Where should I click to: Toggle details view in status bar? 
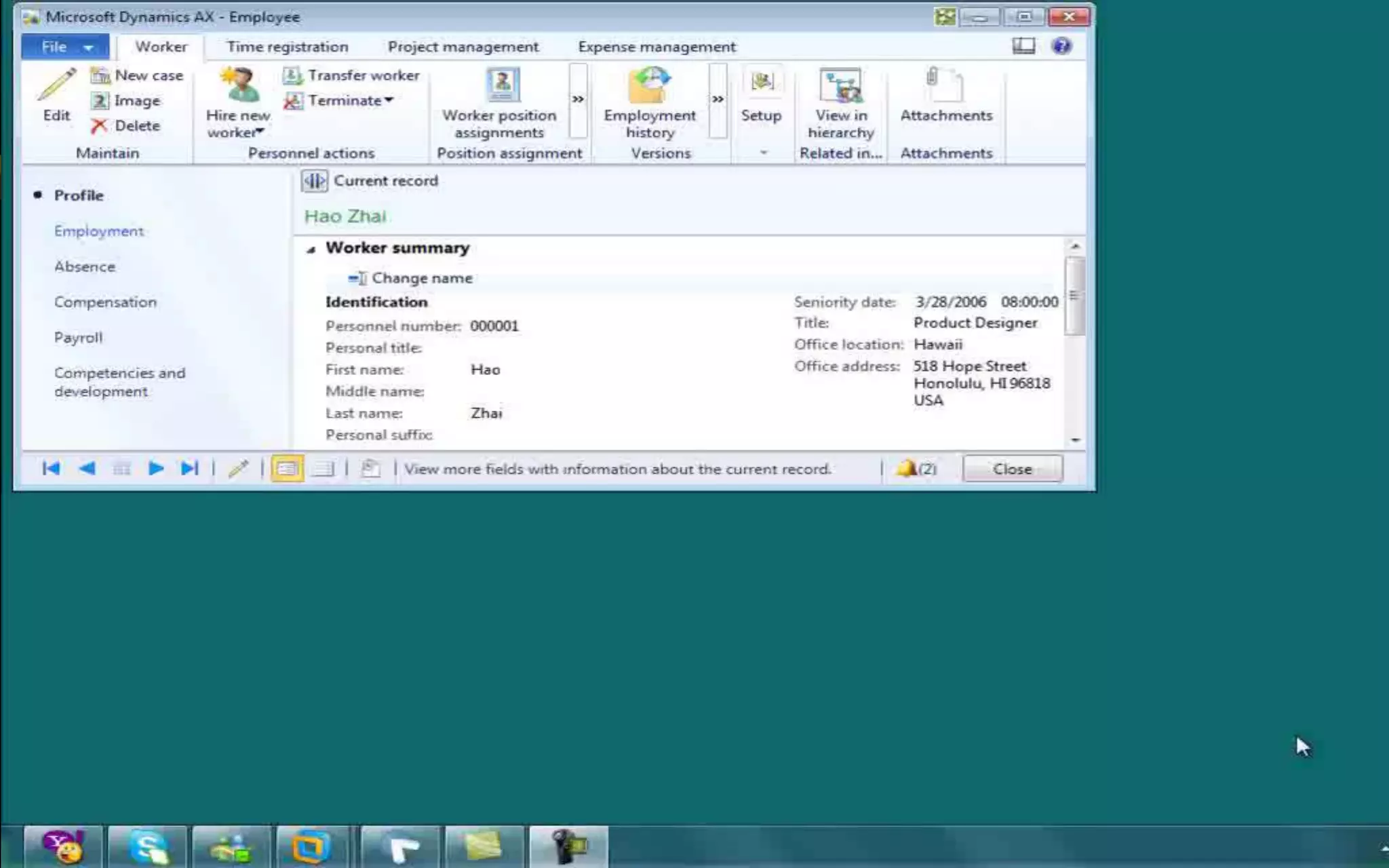click(x=287, y=469)
